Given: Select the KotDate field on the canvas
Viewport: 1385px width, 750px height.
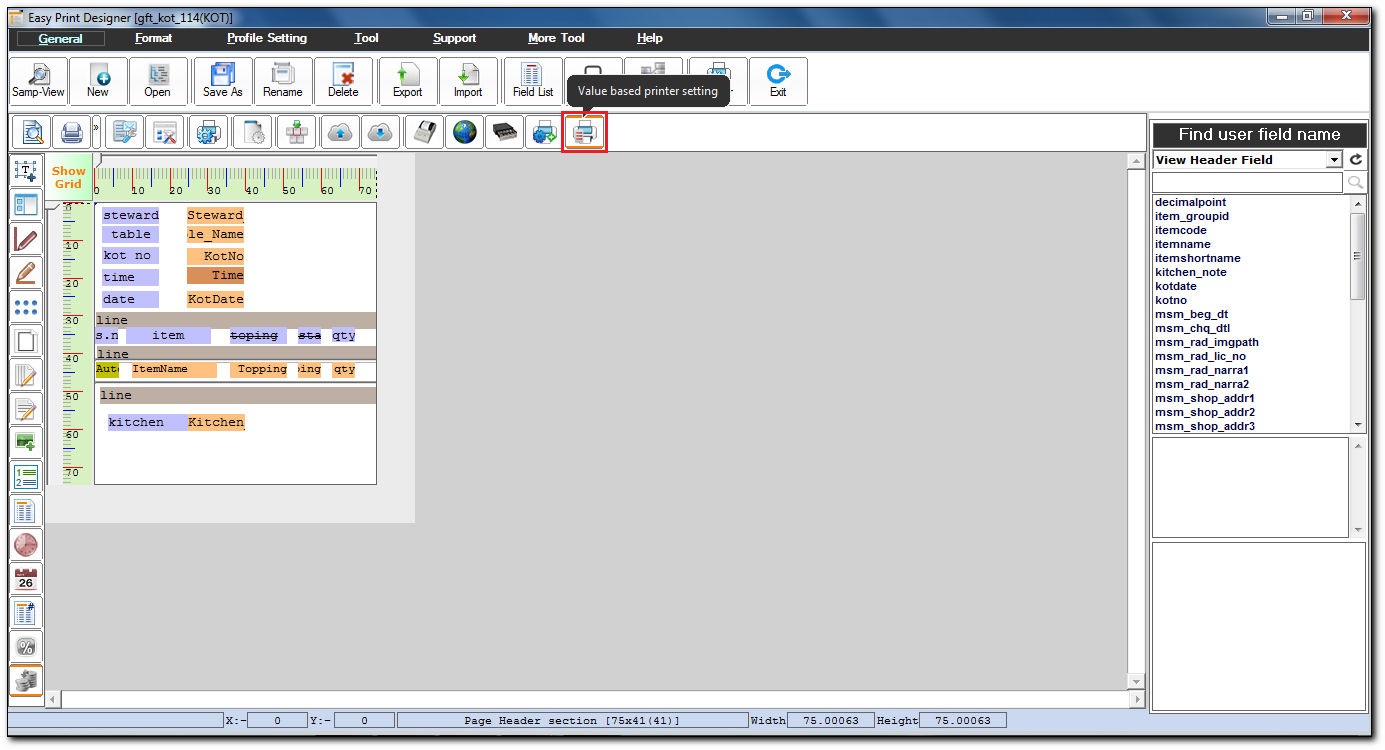Looking at the screenshot, I should tap(216, 299).
